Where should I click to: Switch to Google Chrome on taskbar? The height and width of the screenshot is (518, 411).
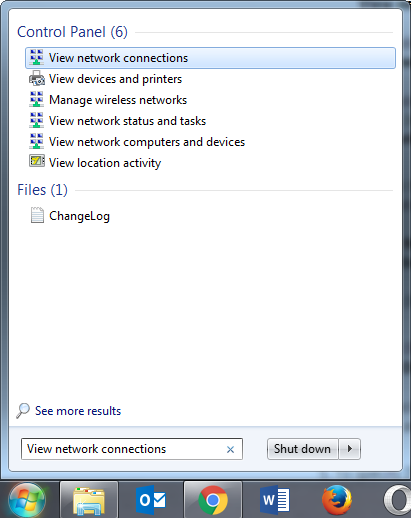pyautogui.click(x=213, y=500)
